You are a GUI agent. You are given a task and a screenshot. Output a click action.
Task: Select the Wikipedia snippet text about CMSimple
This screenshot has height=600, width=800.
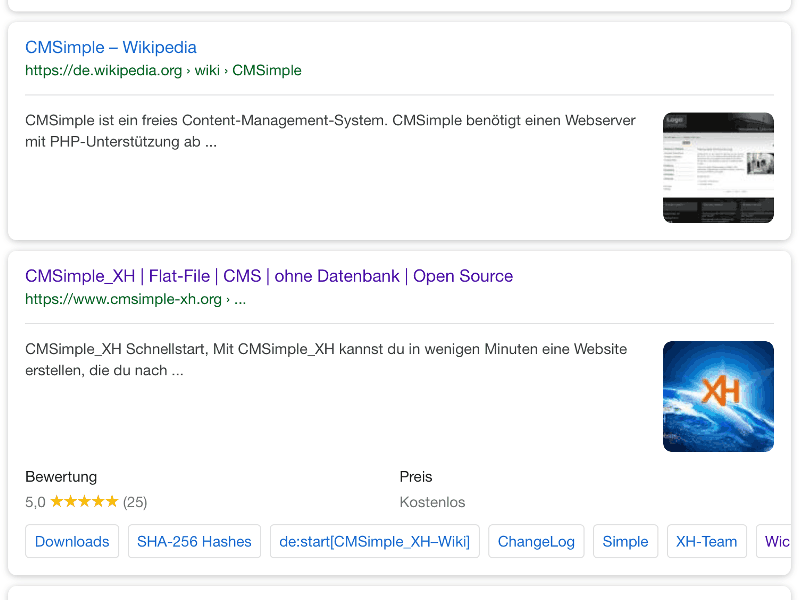coord(330,131)
